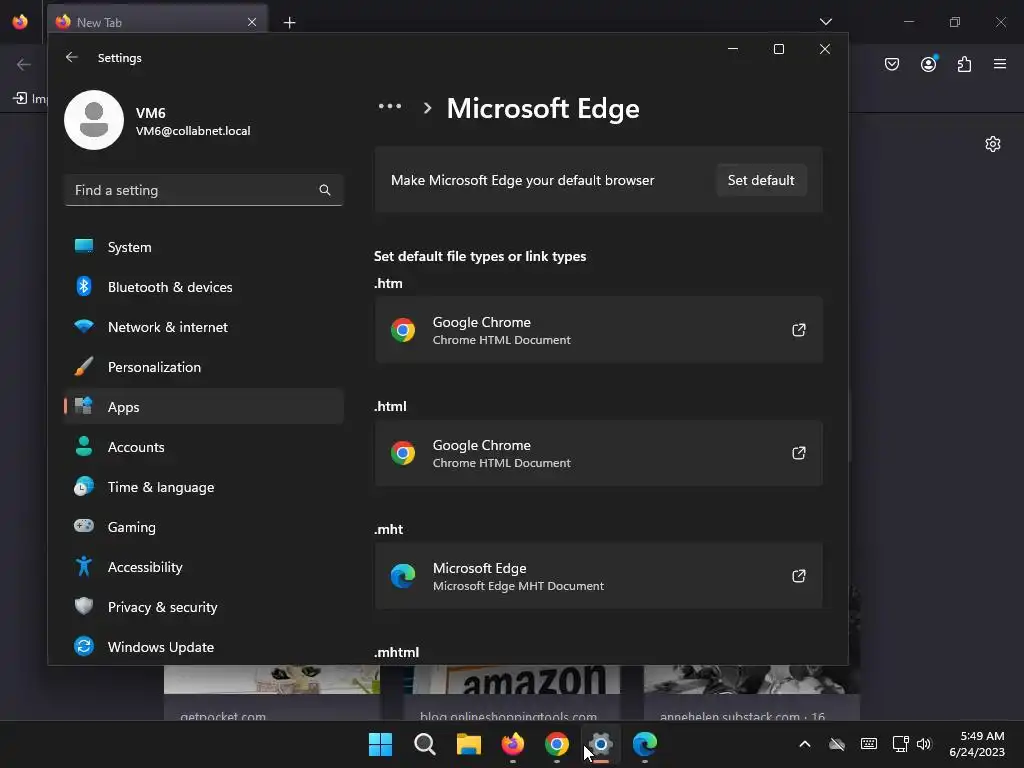Open Personalization category
This screenshot has height=768, width=1024.
204,367
